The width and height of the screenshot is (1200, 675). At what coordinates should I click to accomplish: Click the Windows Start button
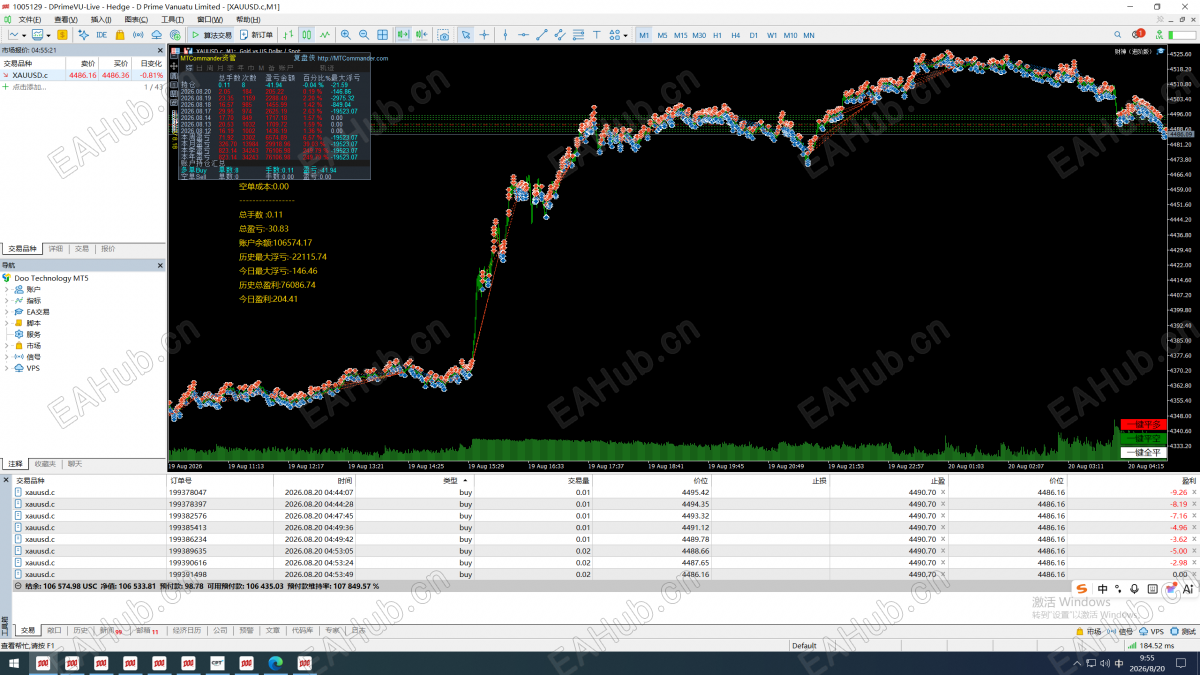[14, 662]
